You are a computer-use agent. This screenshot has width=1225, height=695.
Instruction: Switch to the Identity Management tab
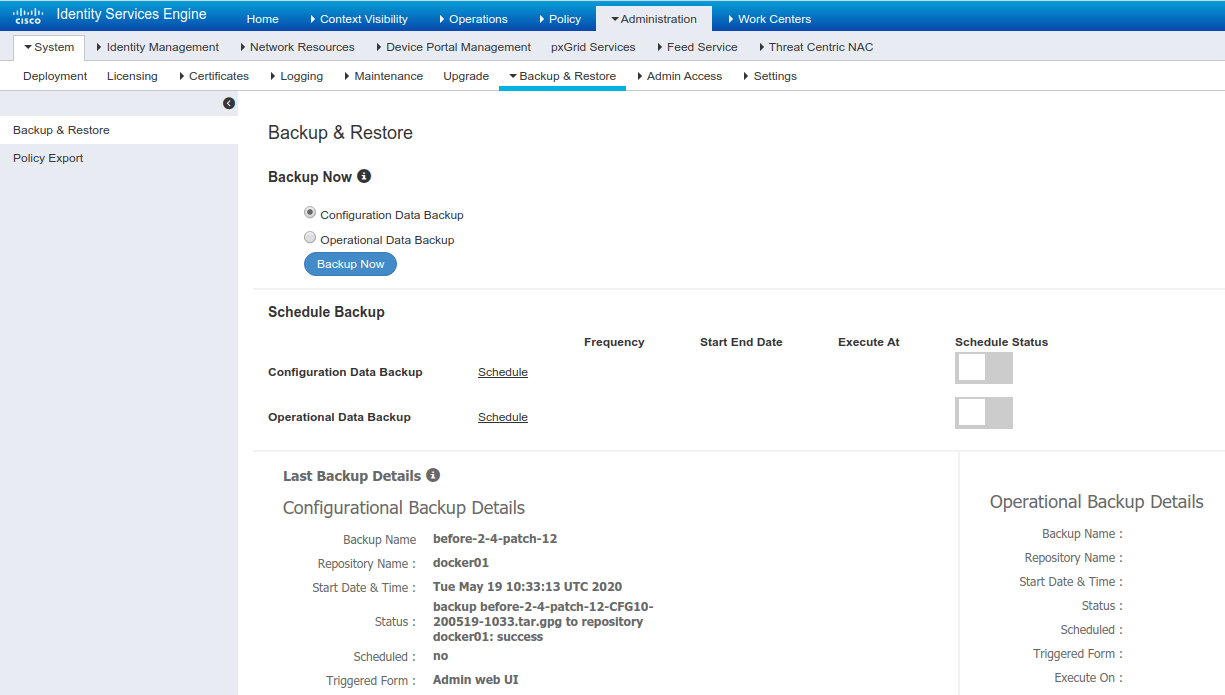(163, 47)
